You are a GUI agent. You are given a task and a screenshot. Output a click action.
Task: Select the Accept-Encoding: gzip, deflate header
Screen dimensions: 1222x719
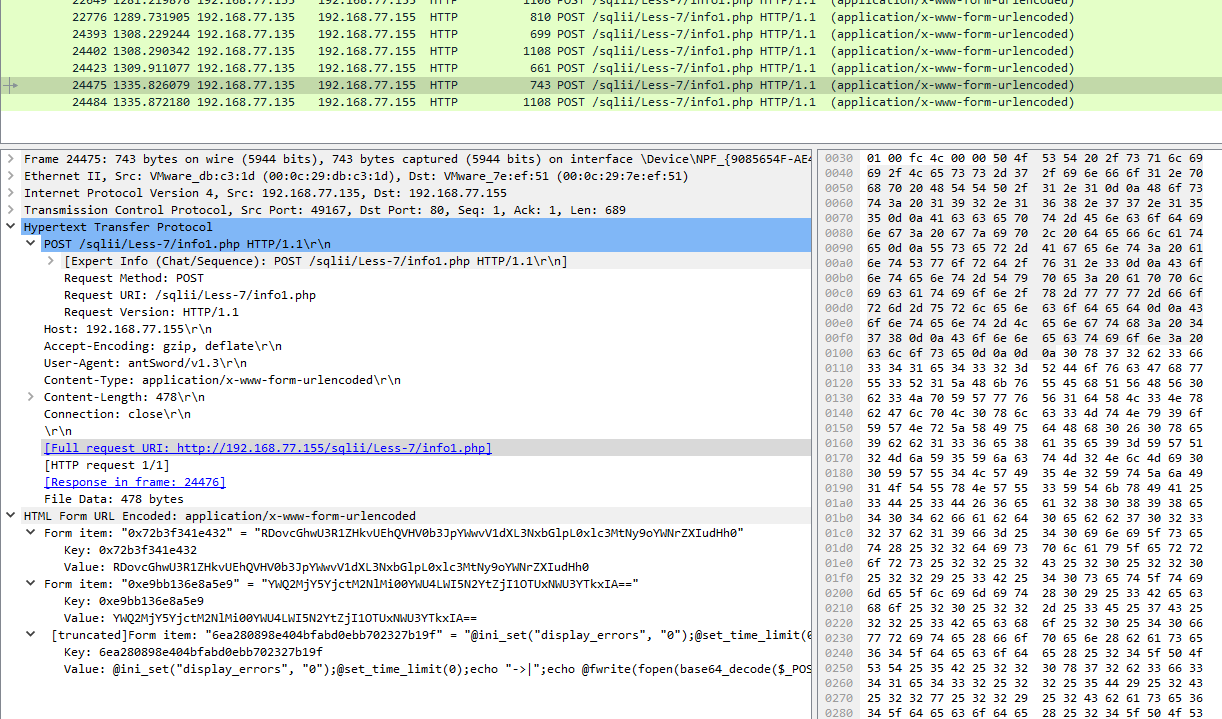(163, 346)
